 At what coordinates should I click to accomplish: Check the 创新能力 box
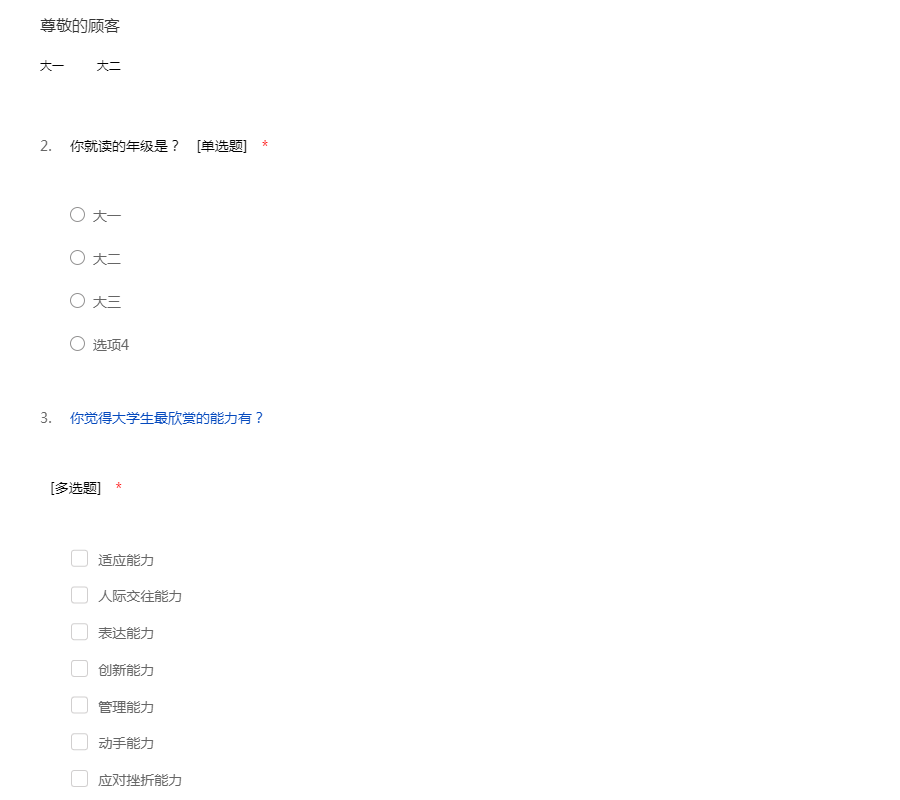coord(79,669)
